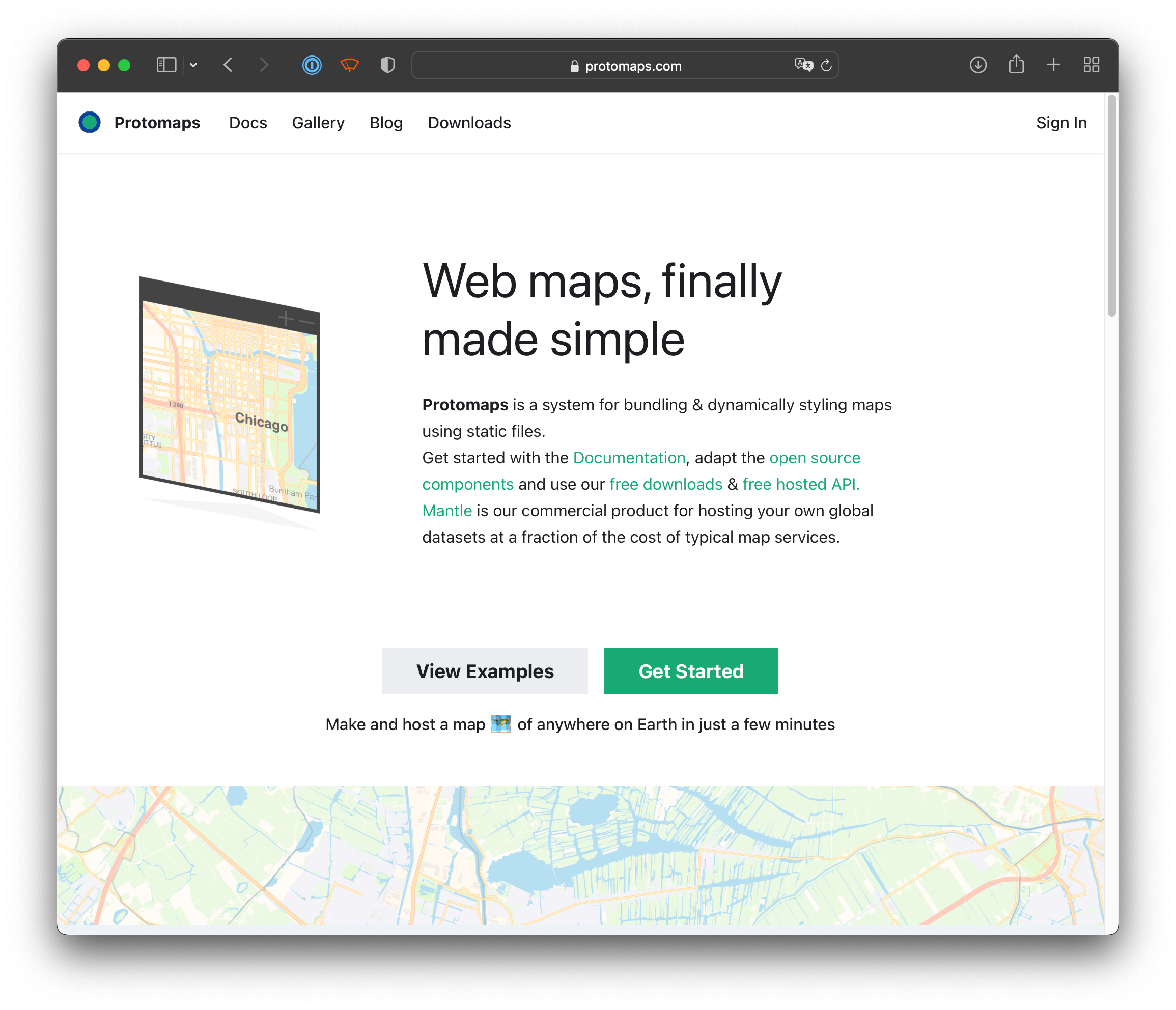Click the Sign In link
The height and width of the screenshot is (1010, 1176).
pyautogui.click(x=1061, y=123)
